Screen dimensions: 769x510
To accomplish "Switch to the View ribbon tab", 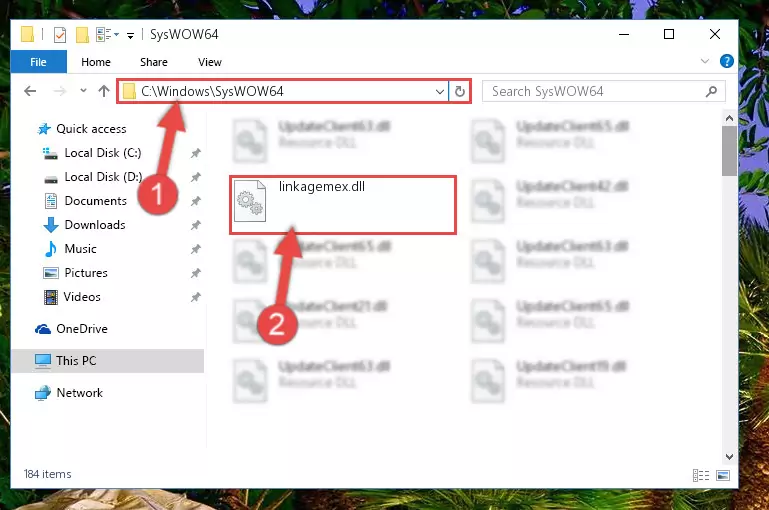I will [209, 62].
